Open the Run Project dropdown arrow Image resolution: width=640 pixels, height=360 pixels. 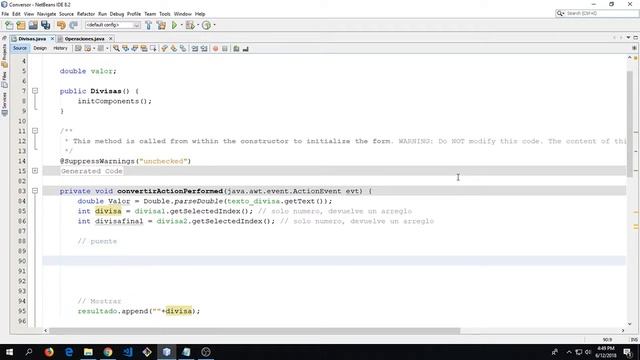coord(182,25)
